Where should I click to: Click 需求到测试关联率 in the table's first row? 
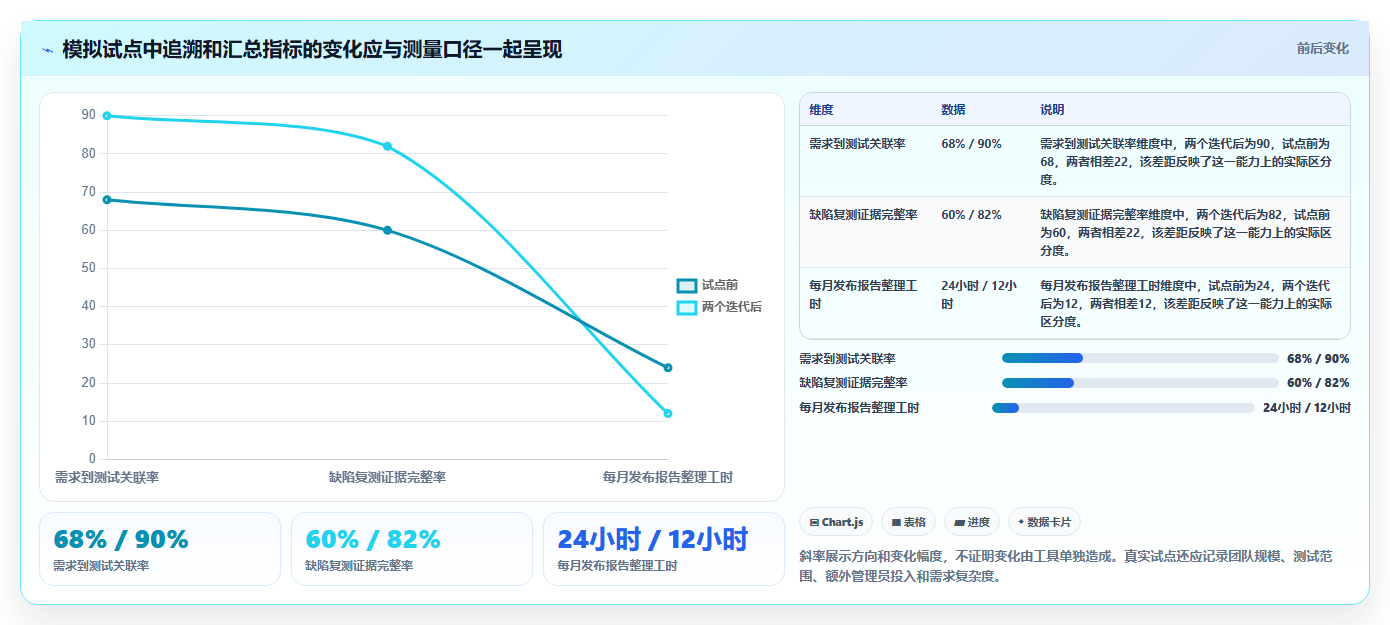pyautogui.click(x=857, y=144)
